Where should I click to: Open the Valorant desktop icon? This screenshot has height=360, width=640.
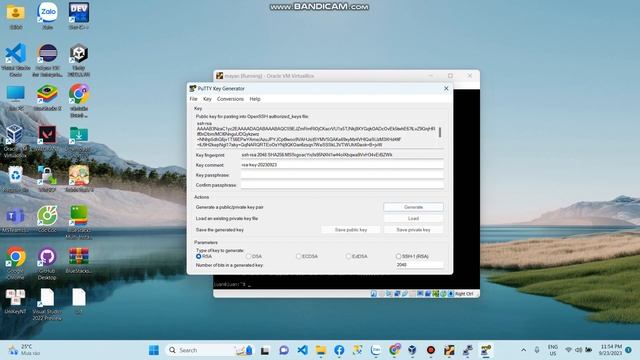point(47,139)
